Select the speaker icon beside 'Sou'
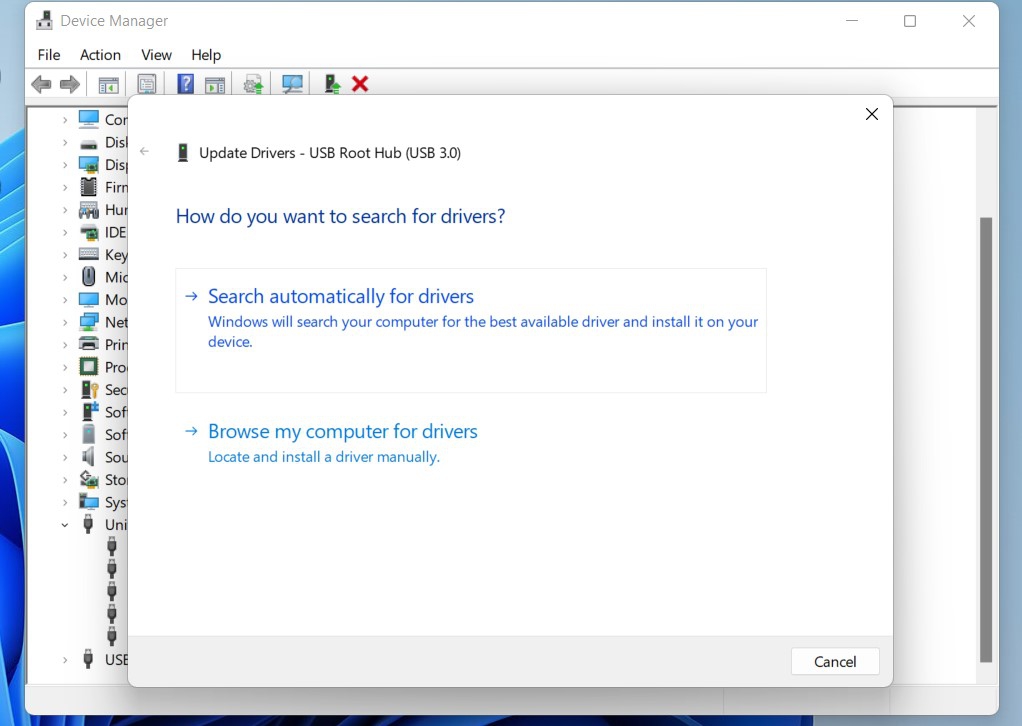 89,457
